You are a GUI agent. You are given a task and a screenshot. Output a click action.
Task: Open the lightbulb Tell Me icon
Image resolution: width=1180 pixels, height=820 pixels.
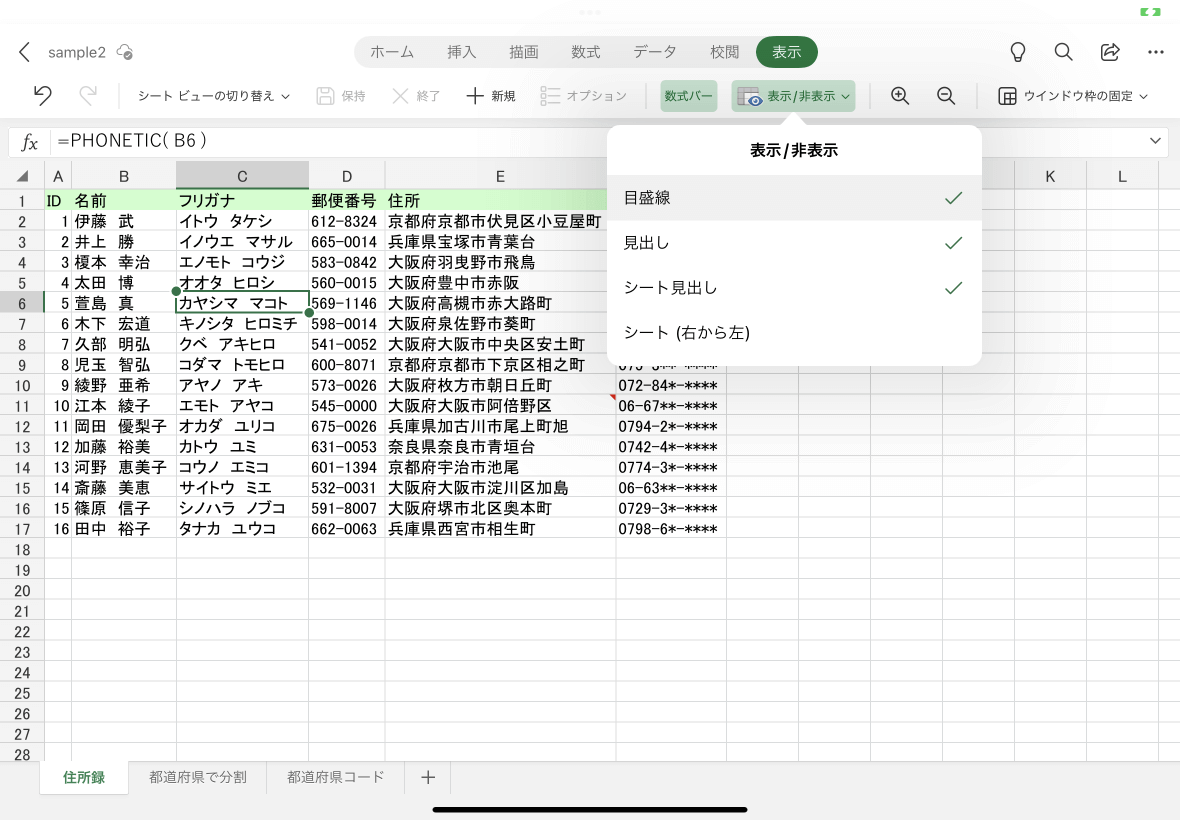(x=1017, y=52)
